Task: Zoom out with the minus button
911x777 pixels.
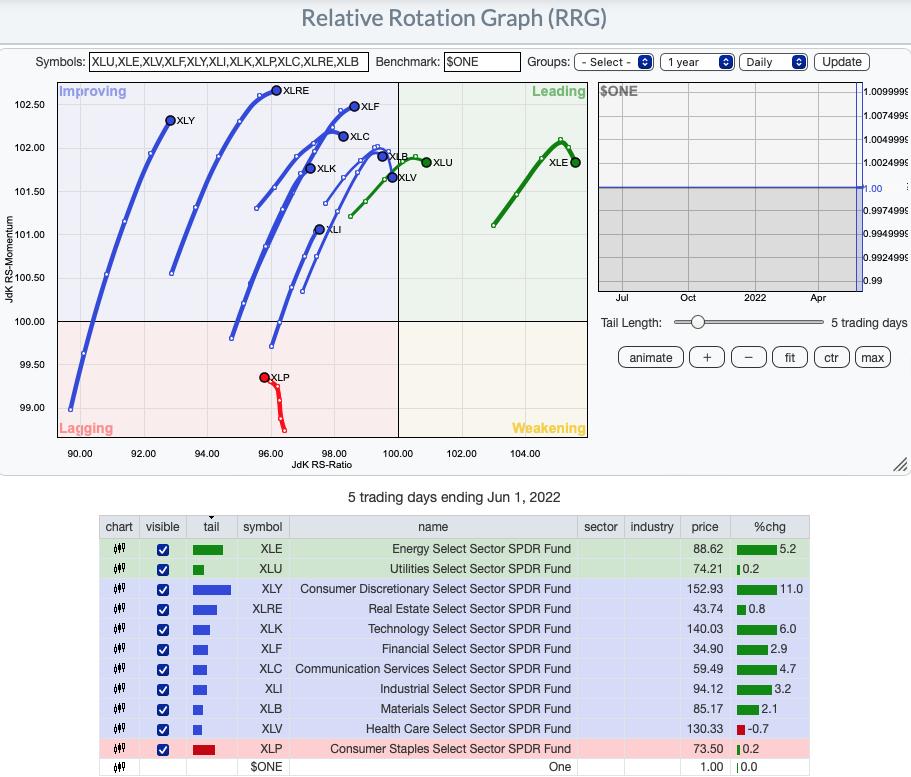Action: (x=748, y=357)
